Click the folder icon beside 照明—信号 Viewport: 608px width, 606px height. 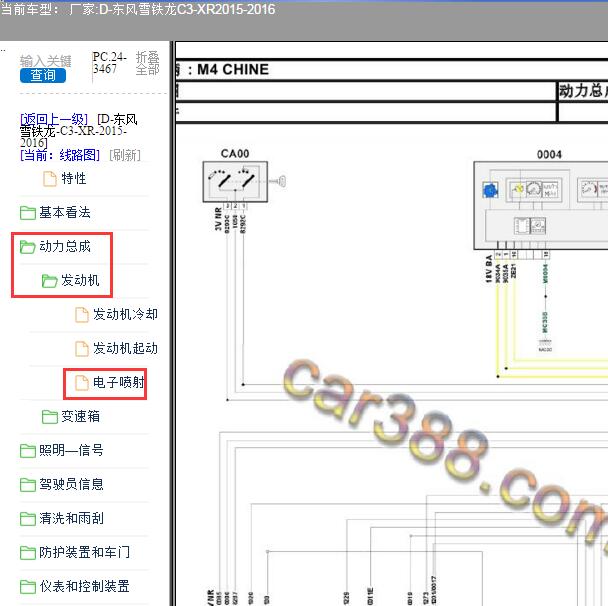28,451
